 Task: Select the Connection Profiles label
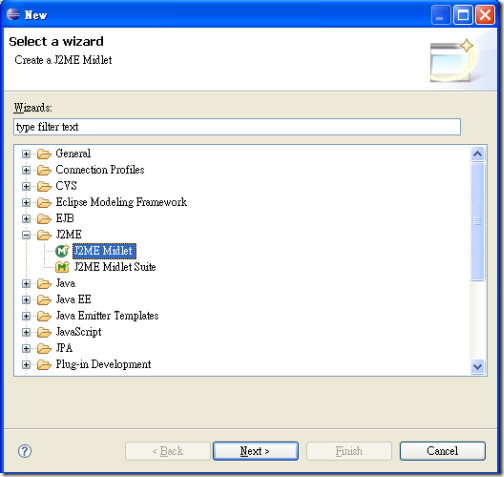coord(100,170)
